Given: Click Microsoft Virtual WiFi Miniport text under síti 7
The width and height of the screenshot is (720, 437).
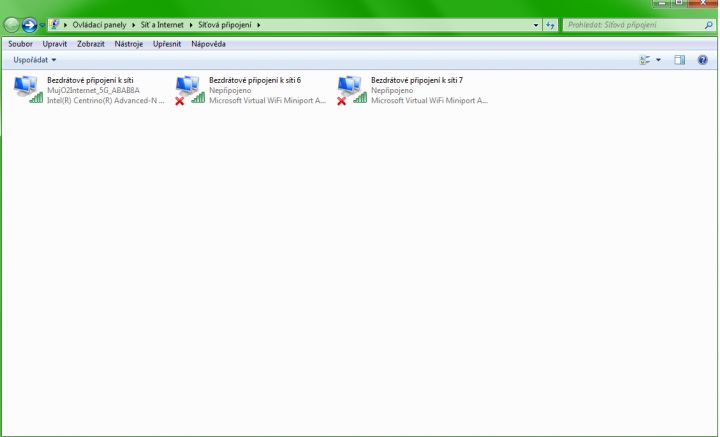Looking at the screenshot, I should point(429,101).
